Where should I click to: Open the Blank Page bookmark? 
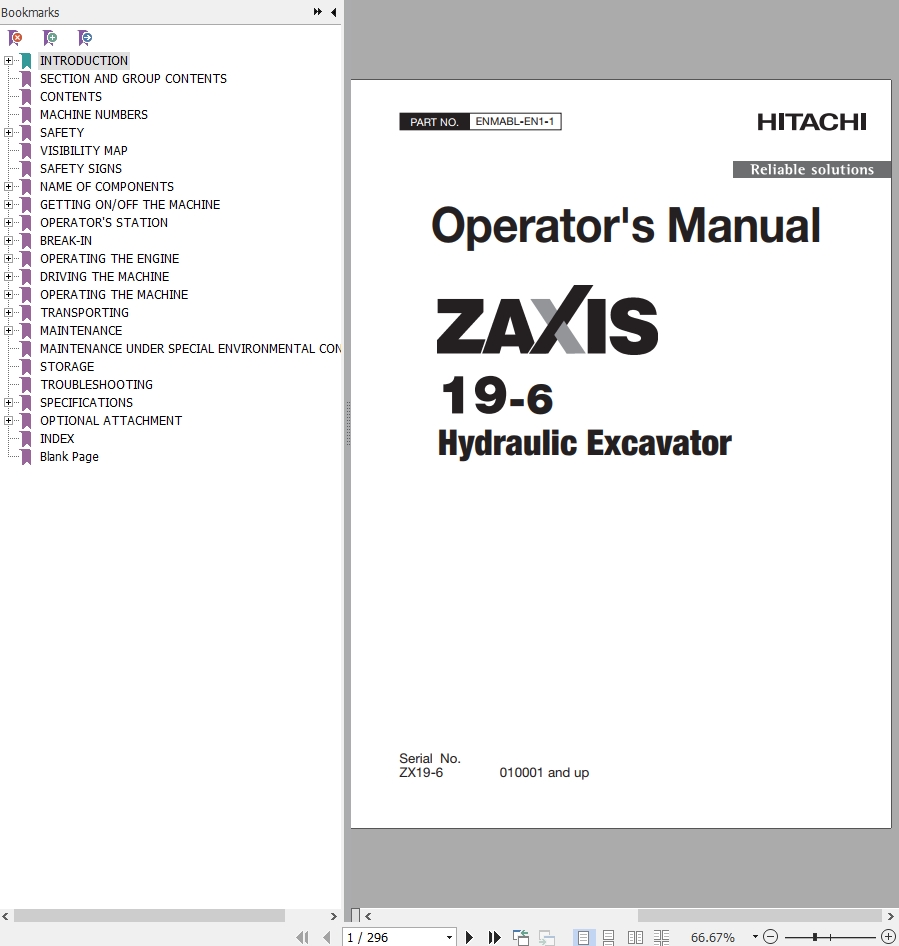69,457
